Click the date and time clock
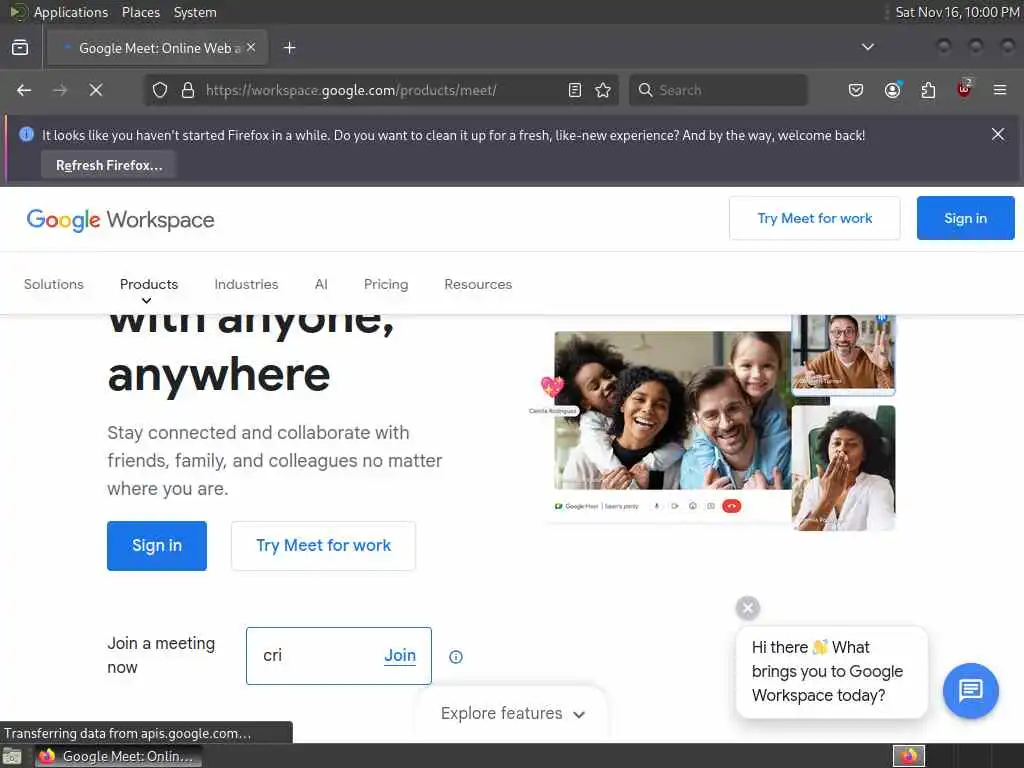Screen dimensions: 1024x768 click(957, 12)
